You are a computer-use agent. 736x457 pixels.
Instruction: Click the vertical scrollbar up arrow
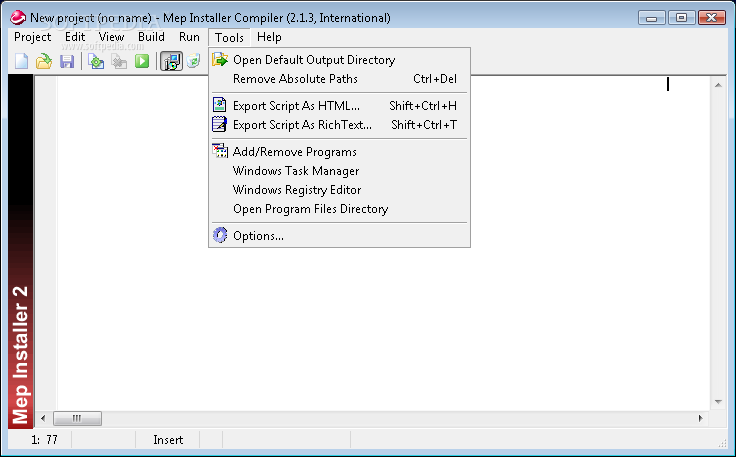click(x=718, y=85)
